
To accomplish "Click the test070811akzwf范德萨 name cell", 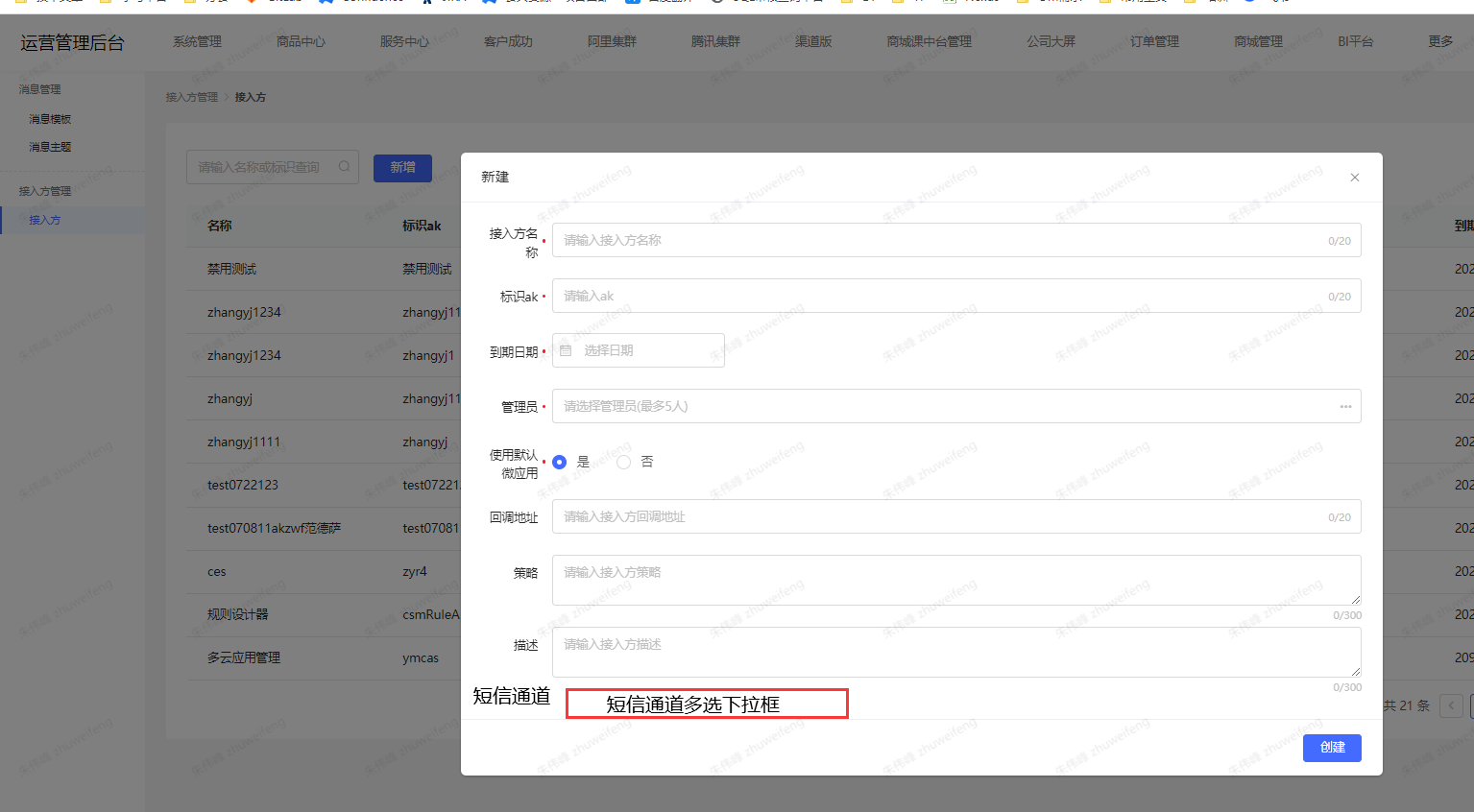I will pyautogui.click(x=274, y=528).
